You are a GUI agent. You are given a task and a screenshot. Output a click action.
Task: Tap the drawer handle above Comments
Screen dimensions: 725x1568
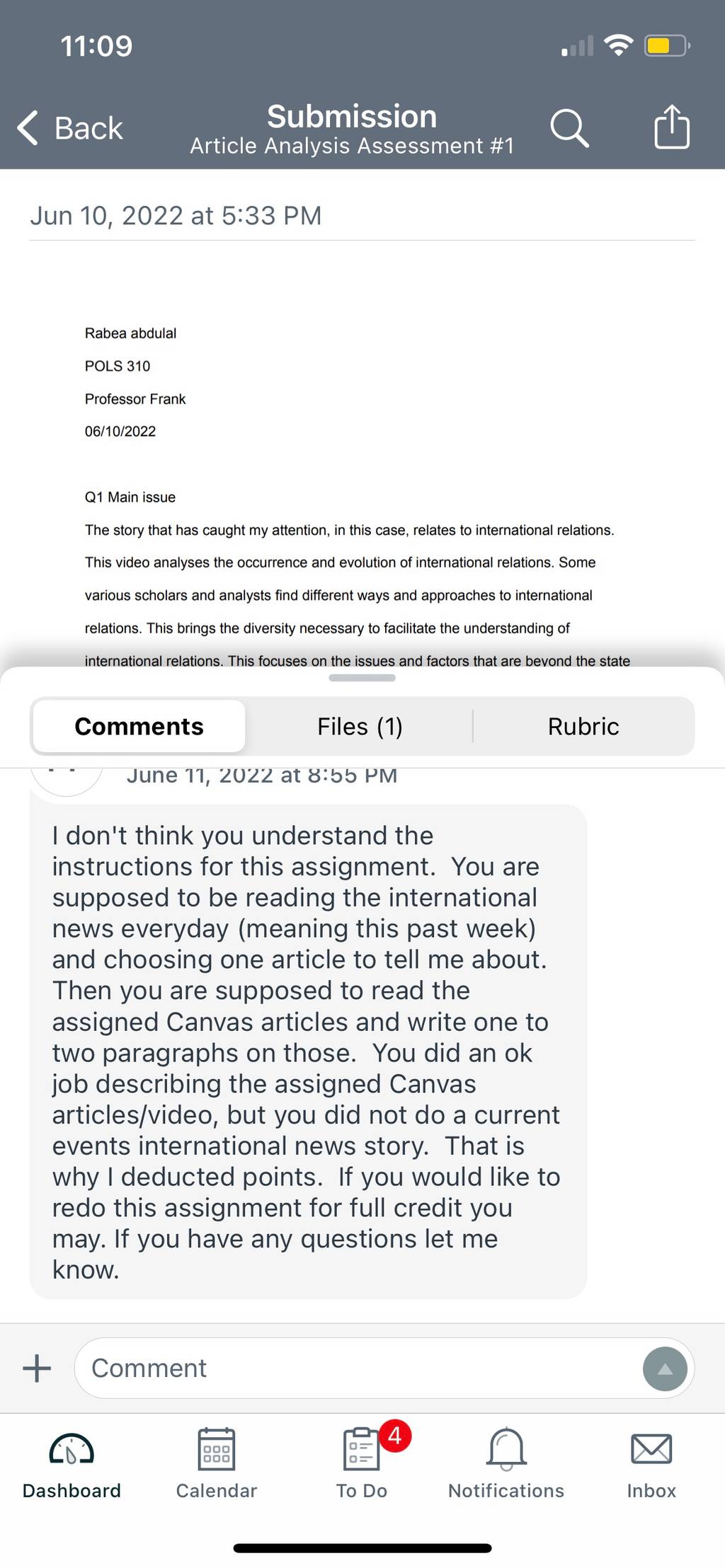pyautogui.click(x=362, y=678)
